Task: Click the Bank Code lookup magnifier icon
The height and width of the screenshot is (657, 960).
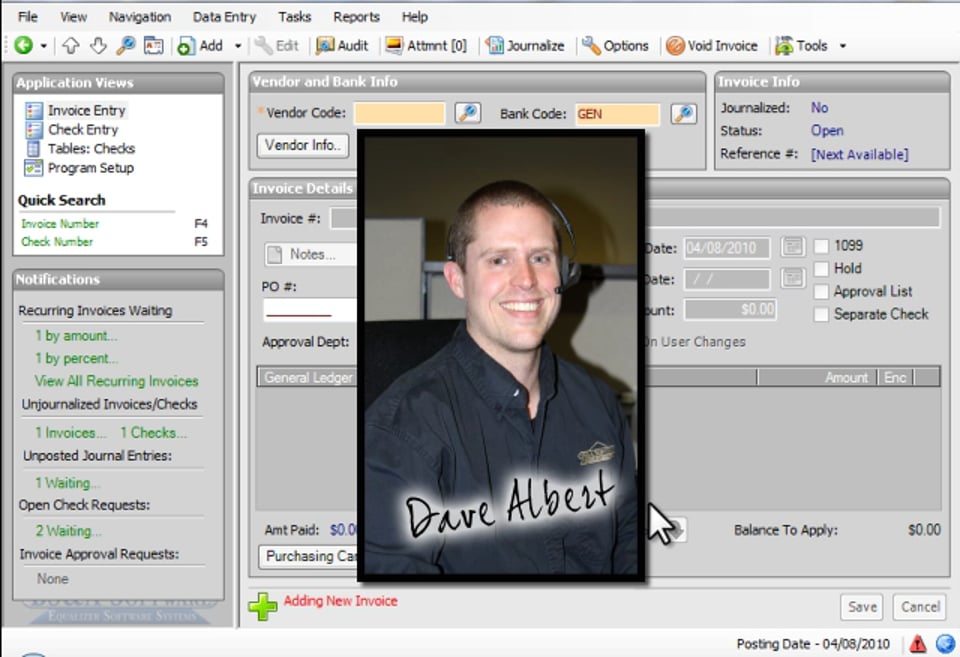Action: point(683,114)
